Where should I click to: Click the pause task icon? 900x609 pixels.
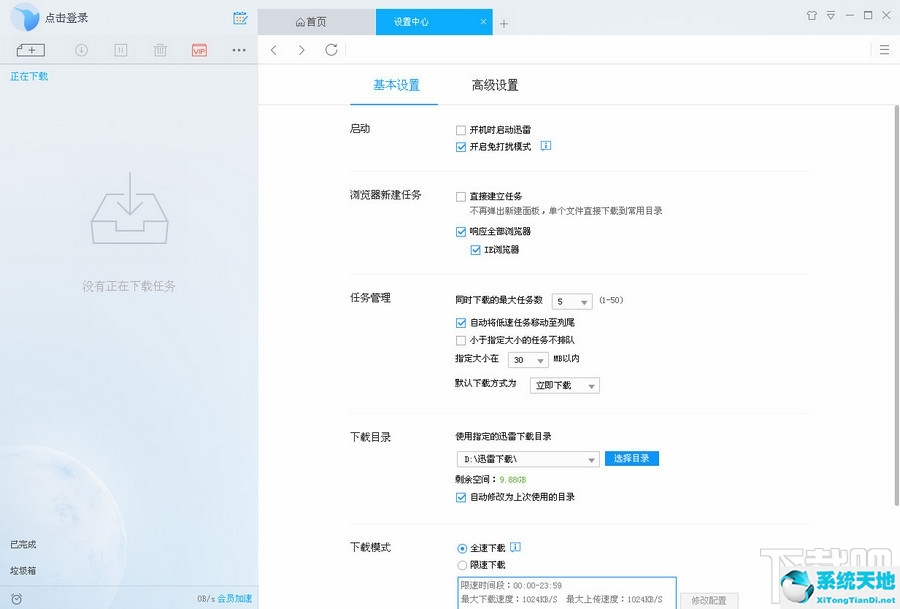tap(121, 51)
